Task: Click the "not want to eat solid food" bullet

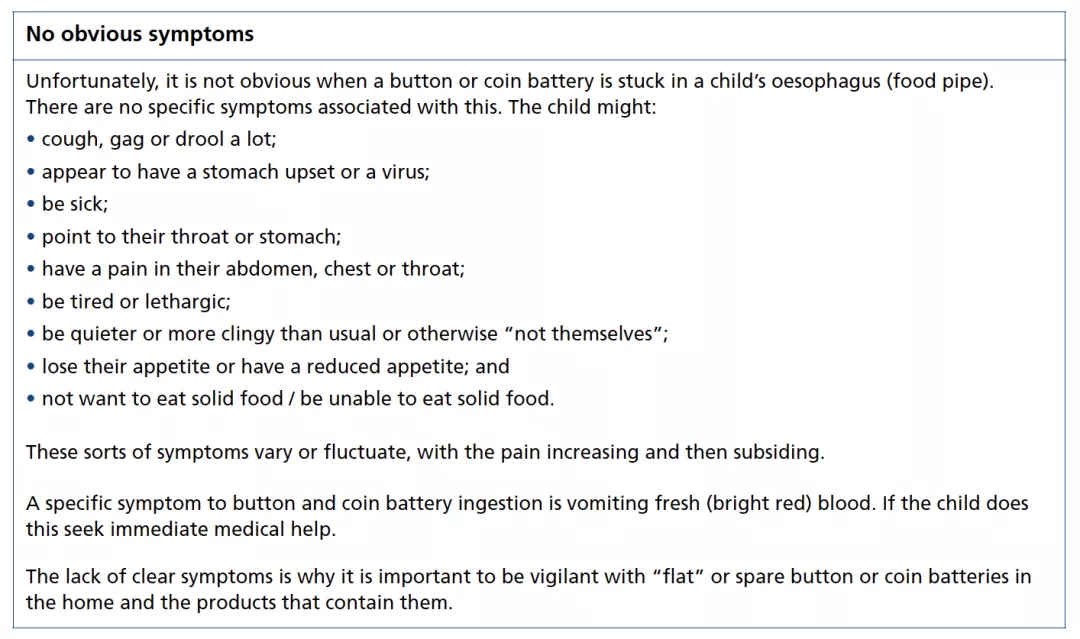Action: click(297, 398)
